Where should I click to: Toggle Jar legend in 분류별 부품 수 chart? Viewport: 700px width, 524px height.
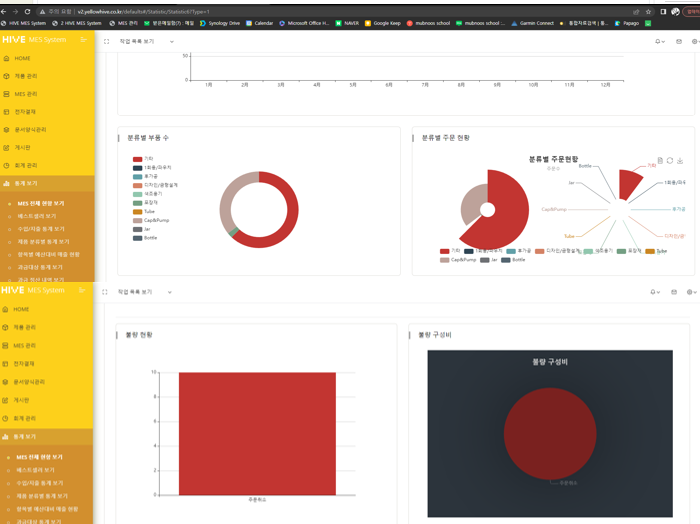point(142,229)
